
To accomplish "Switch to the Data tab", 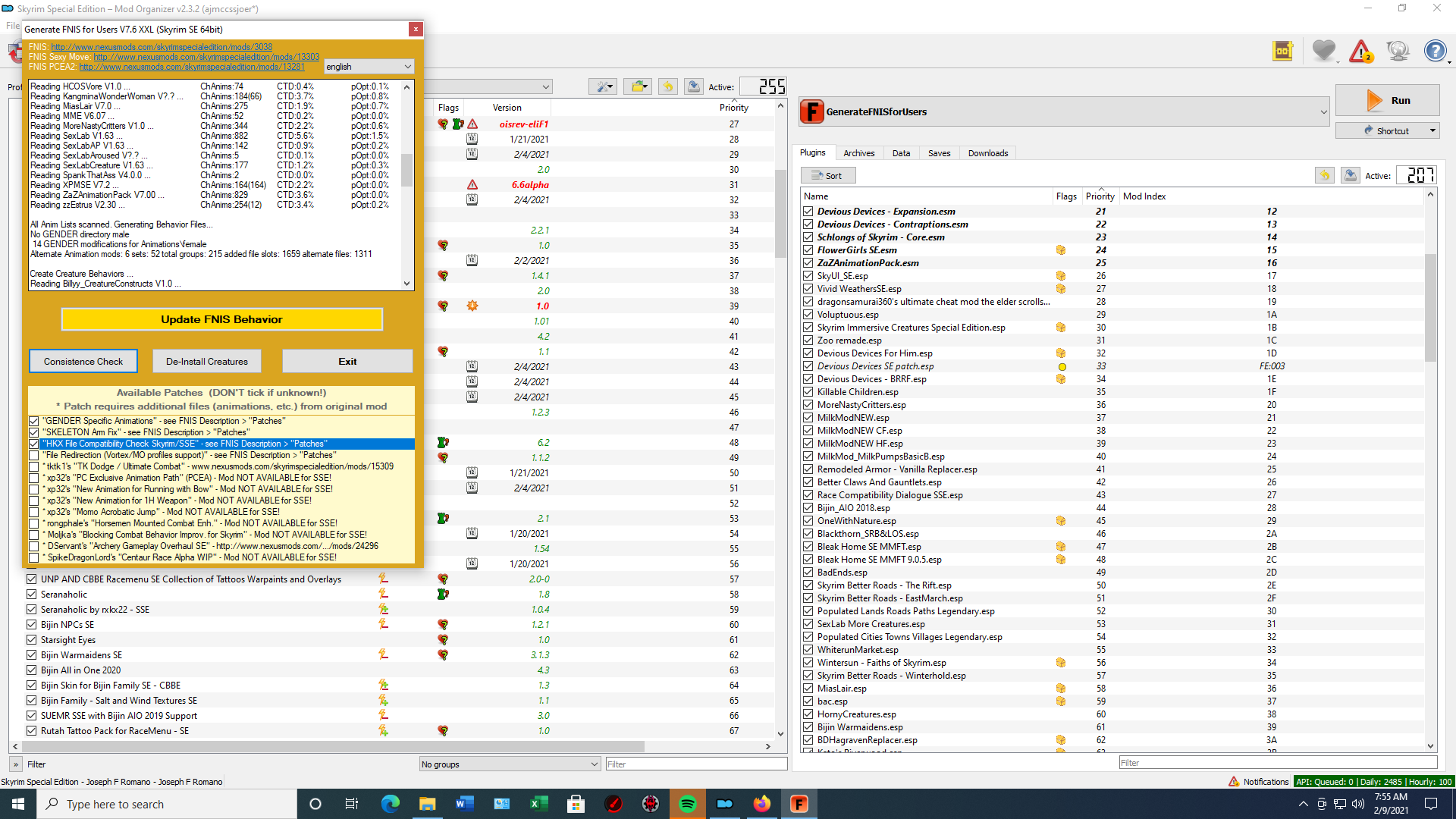I will [901, 152].
